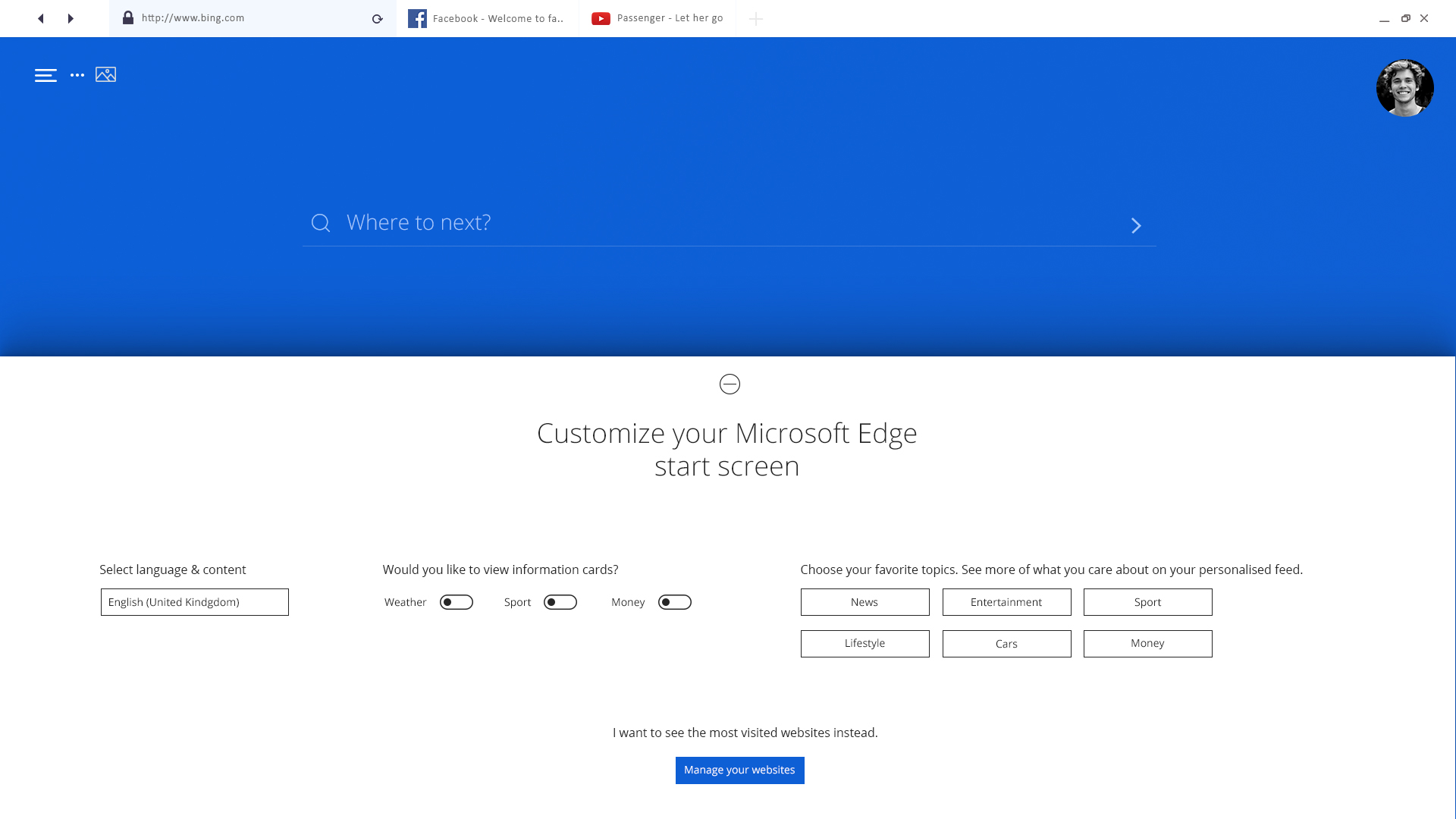Focus the Where to next search box
This screenshot has height=819, width=1456.
pos(730,223)
